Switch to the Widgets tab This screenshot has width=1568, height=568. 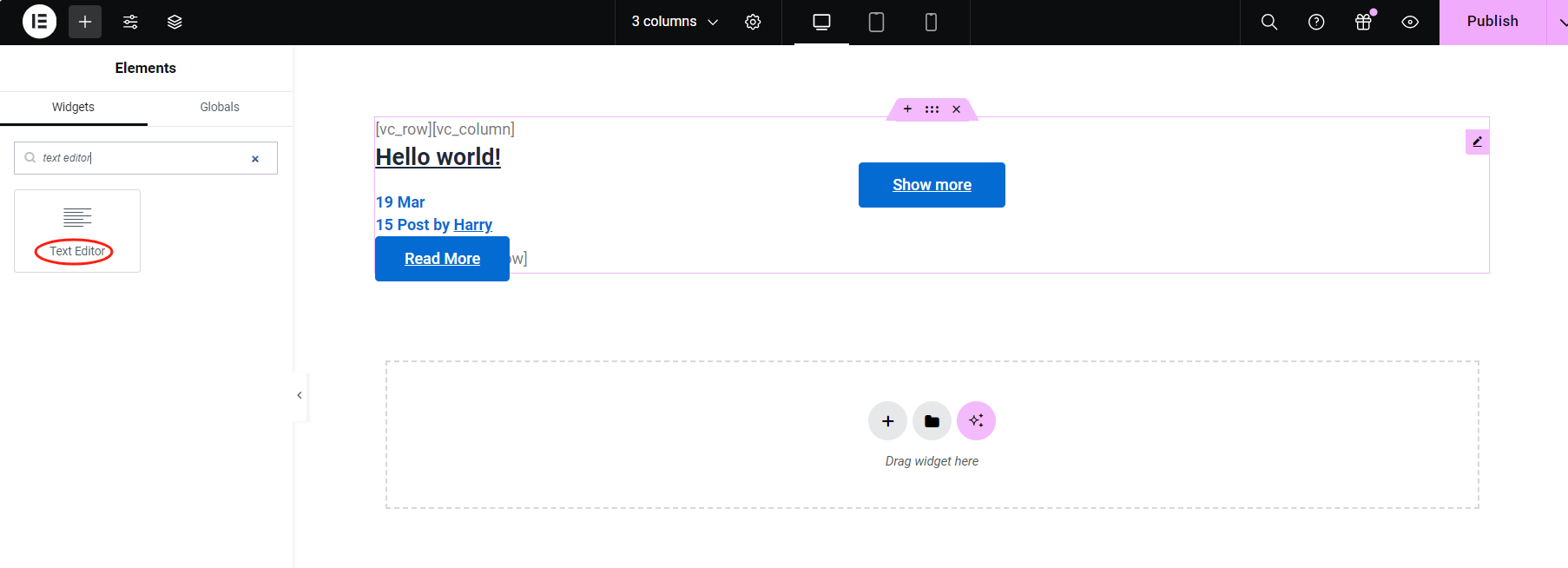pos(73,108)
